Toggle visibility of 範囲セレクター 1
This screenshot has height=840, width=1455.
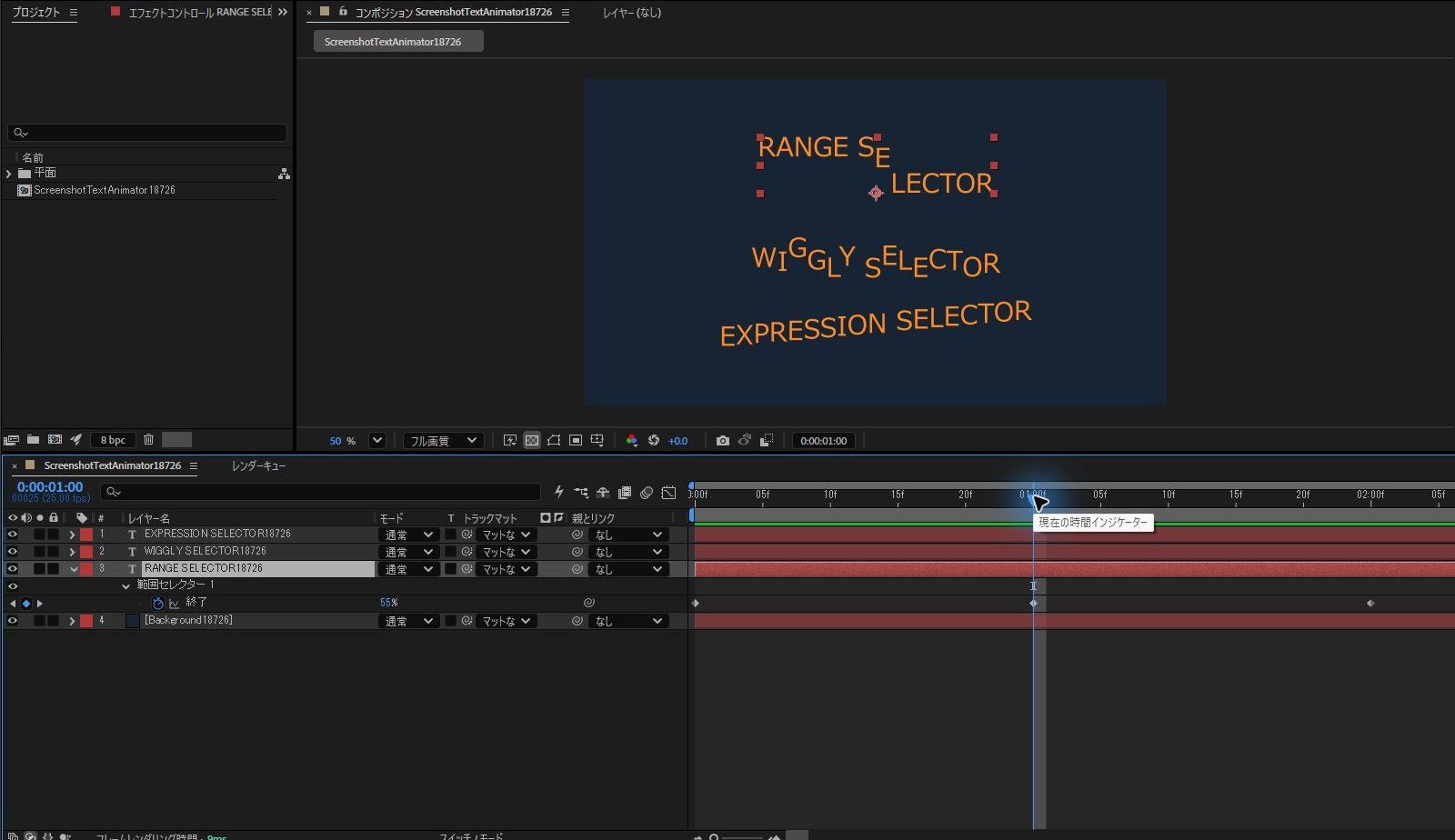(13, 586)
